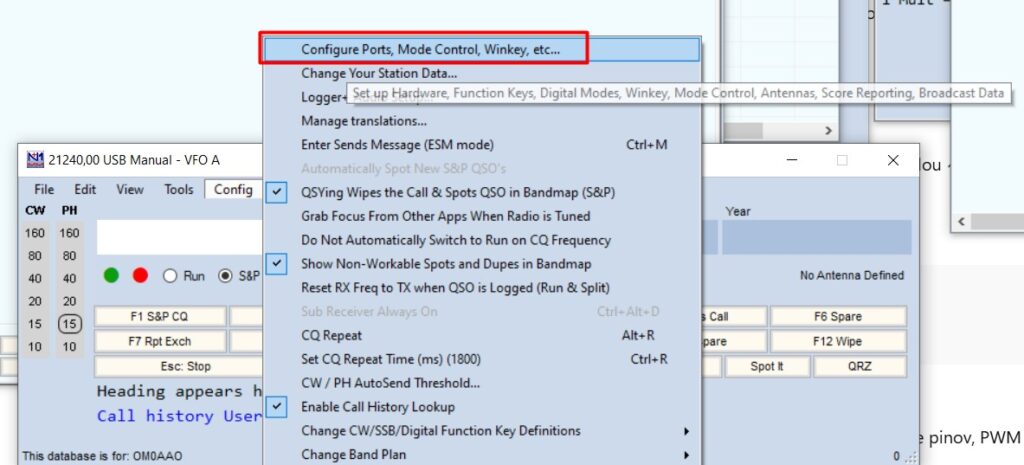1024x465 pixels.
Task: Open the Tools menu
Action: click(179, 189)
